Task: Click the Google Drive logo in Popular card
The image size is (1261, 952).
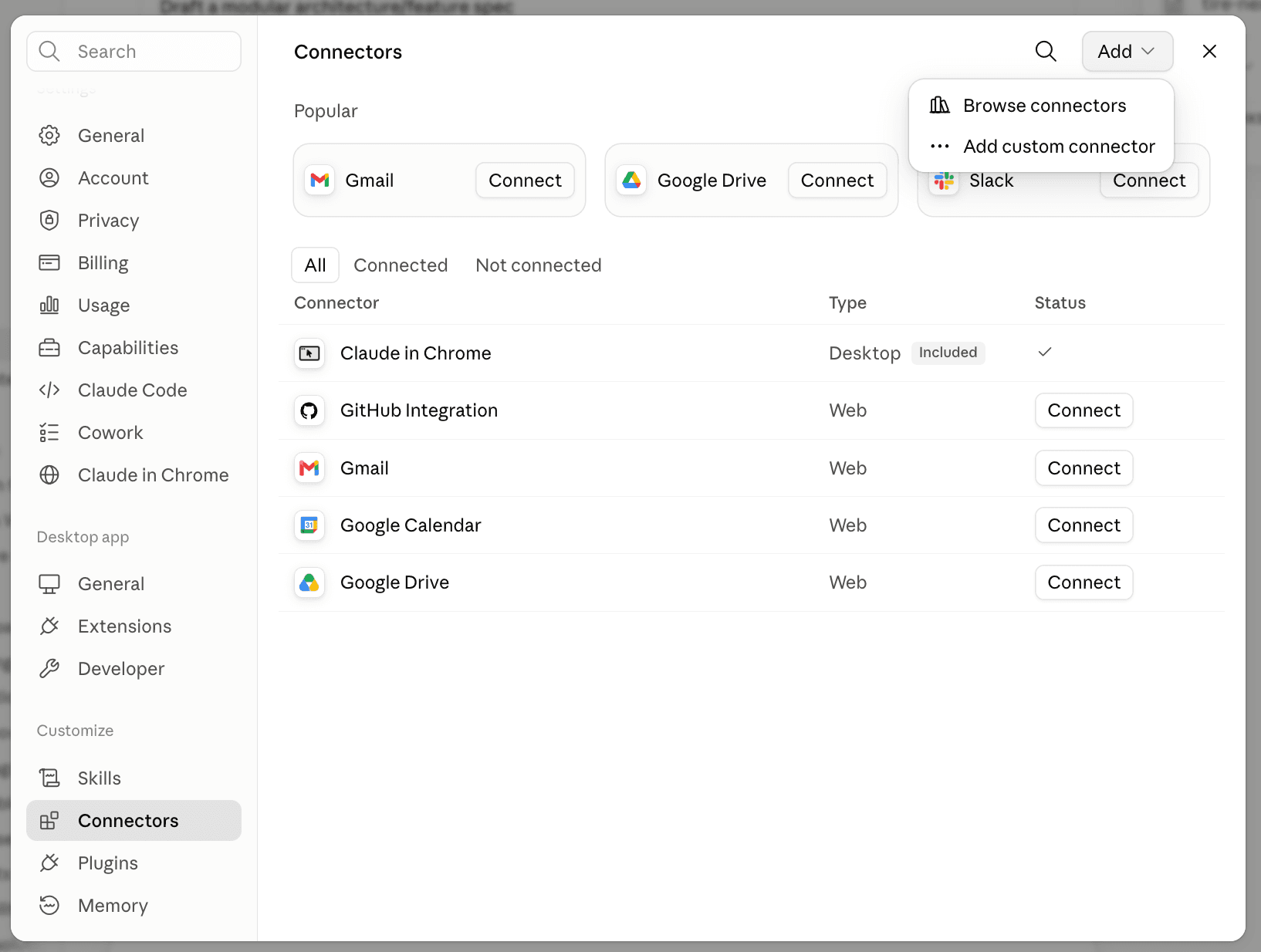Action: click(632, 181)
